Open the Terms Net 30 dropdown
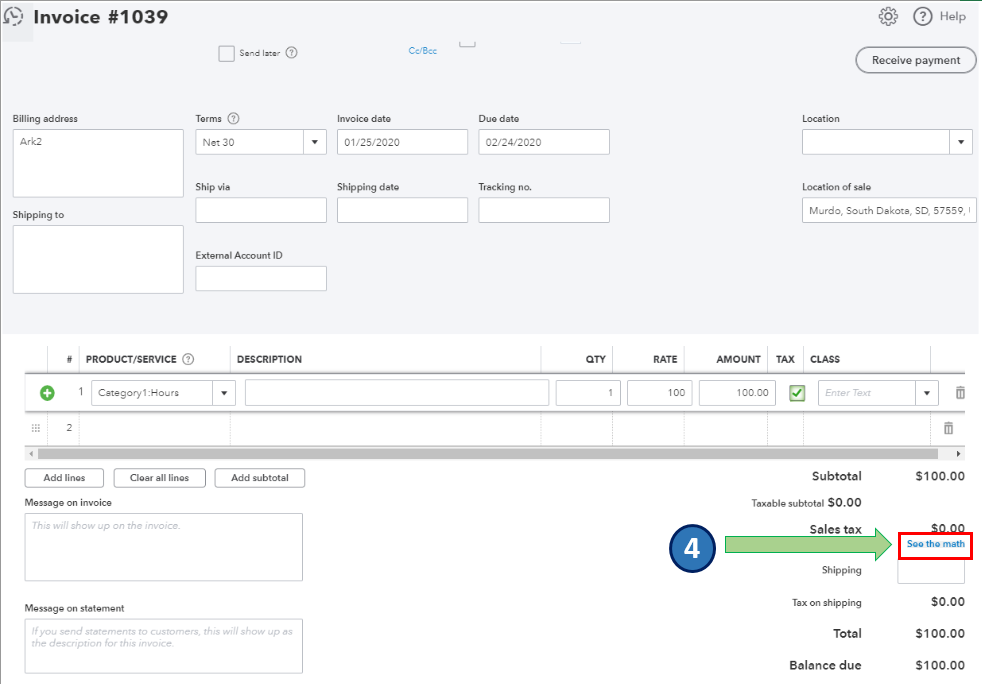This screenshot has height=684, width=982. [314, 142]
